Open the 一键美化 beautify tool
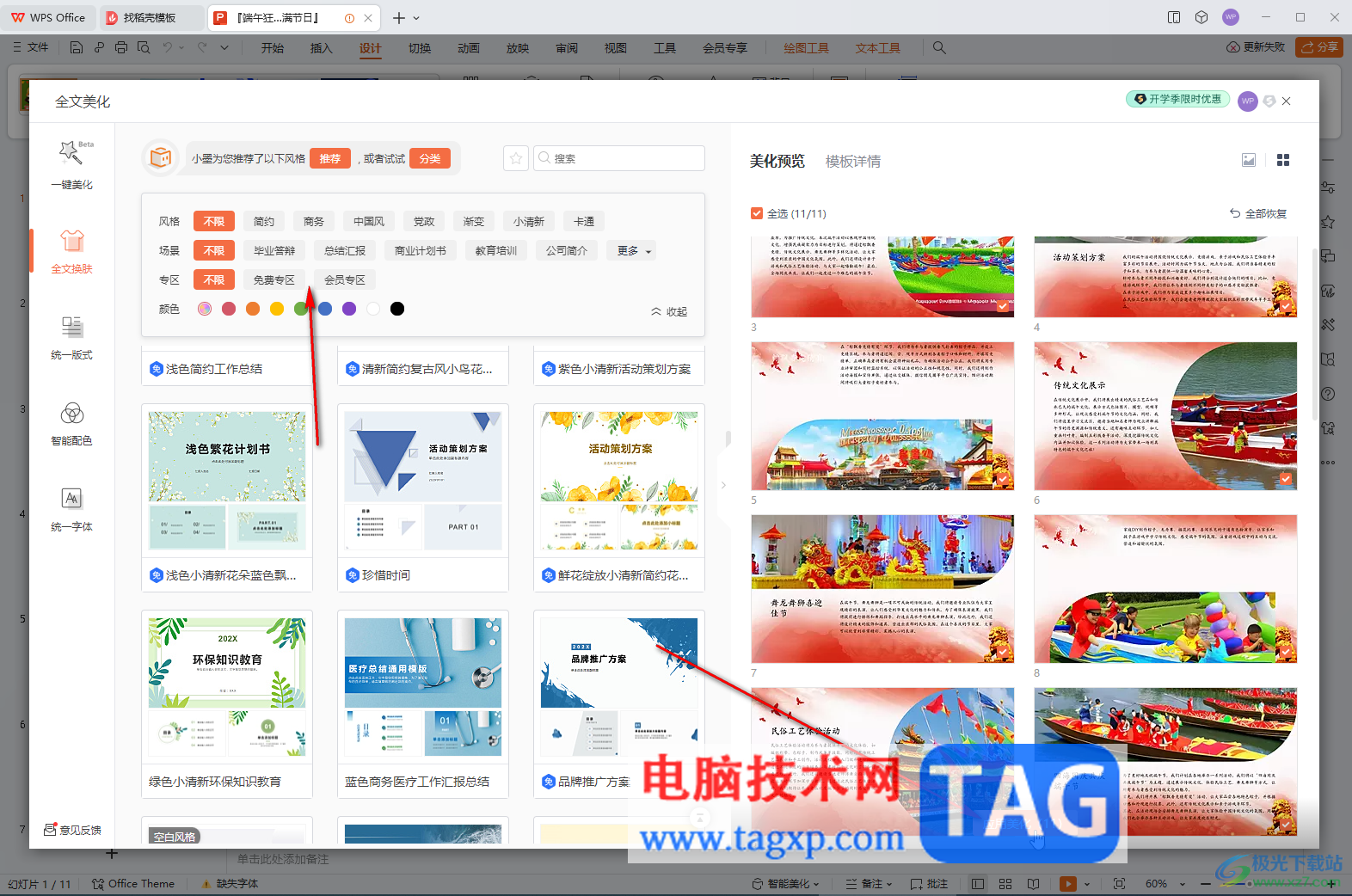This screenshot has width=1352, height=896. pyautogui.click(x=72, y=164)
